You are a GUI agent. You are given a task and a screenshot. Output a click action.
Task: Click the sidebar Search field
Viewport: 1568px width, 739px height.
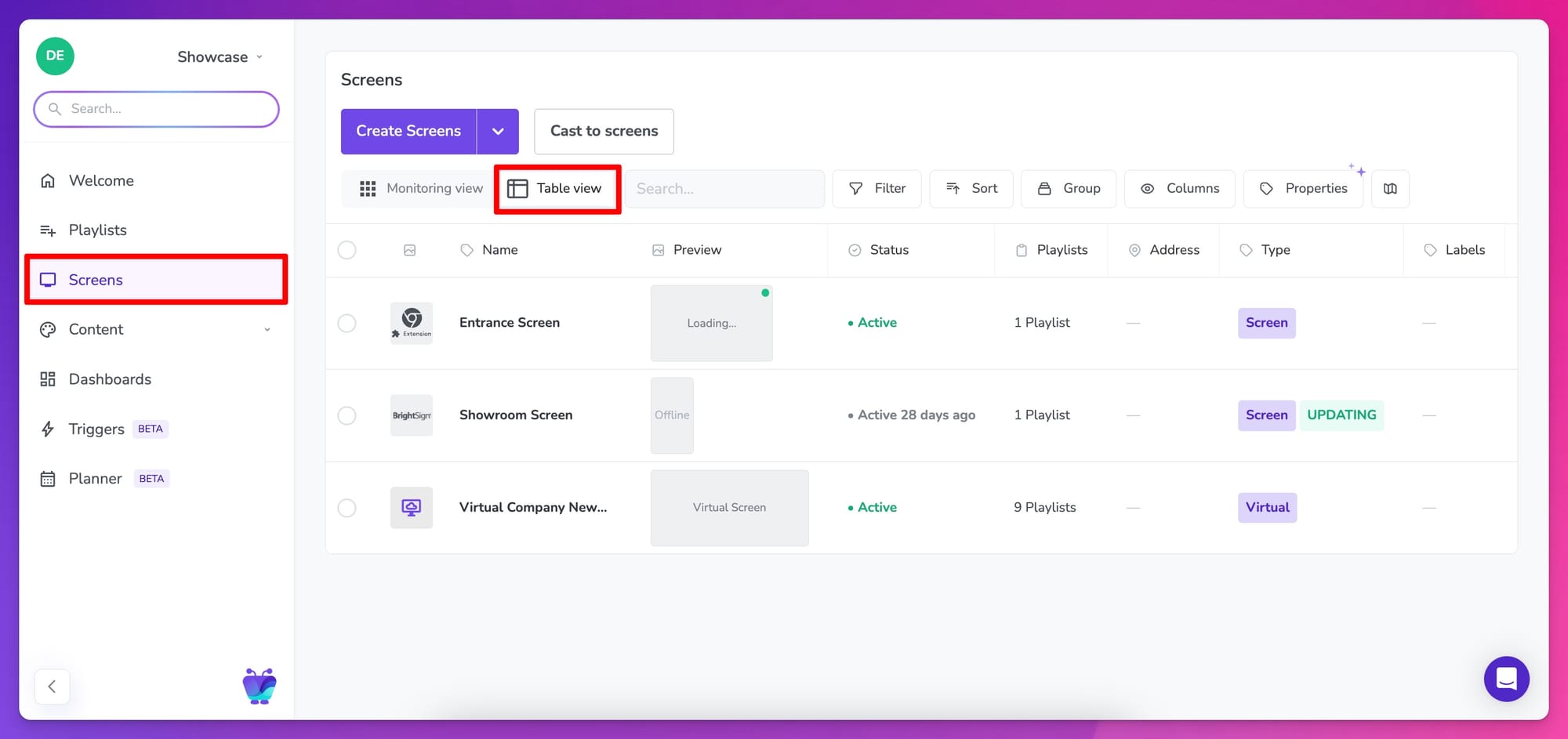coord(157,109)
